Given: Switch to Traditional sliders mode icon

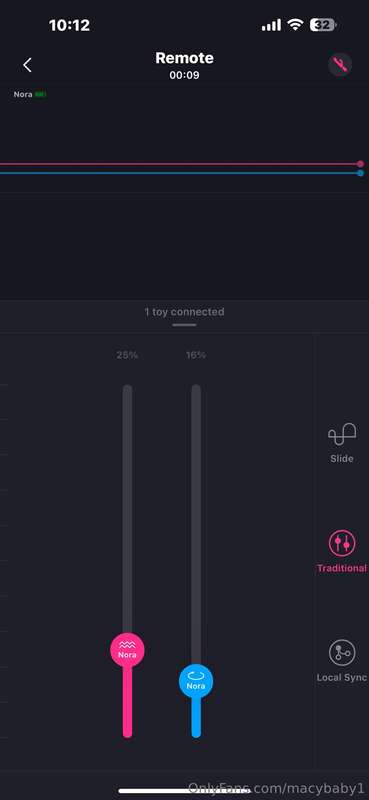Looking at the screenshot, I should point(341,543).
